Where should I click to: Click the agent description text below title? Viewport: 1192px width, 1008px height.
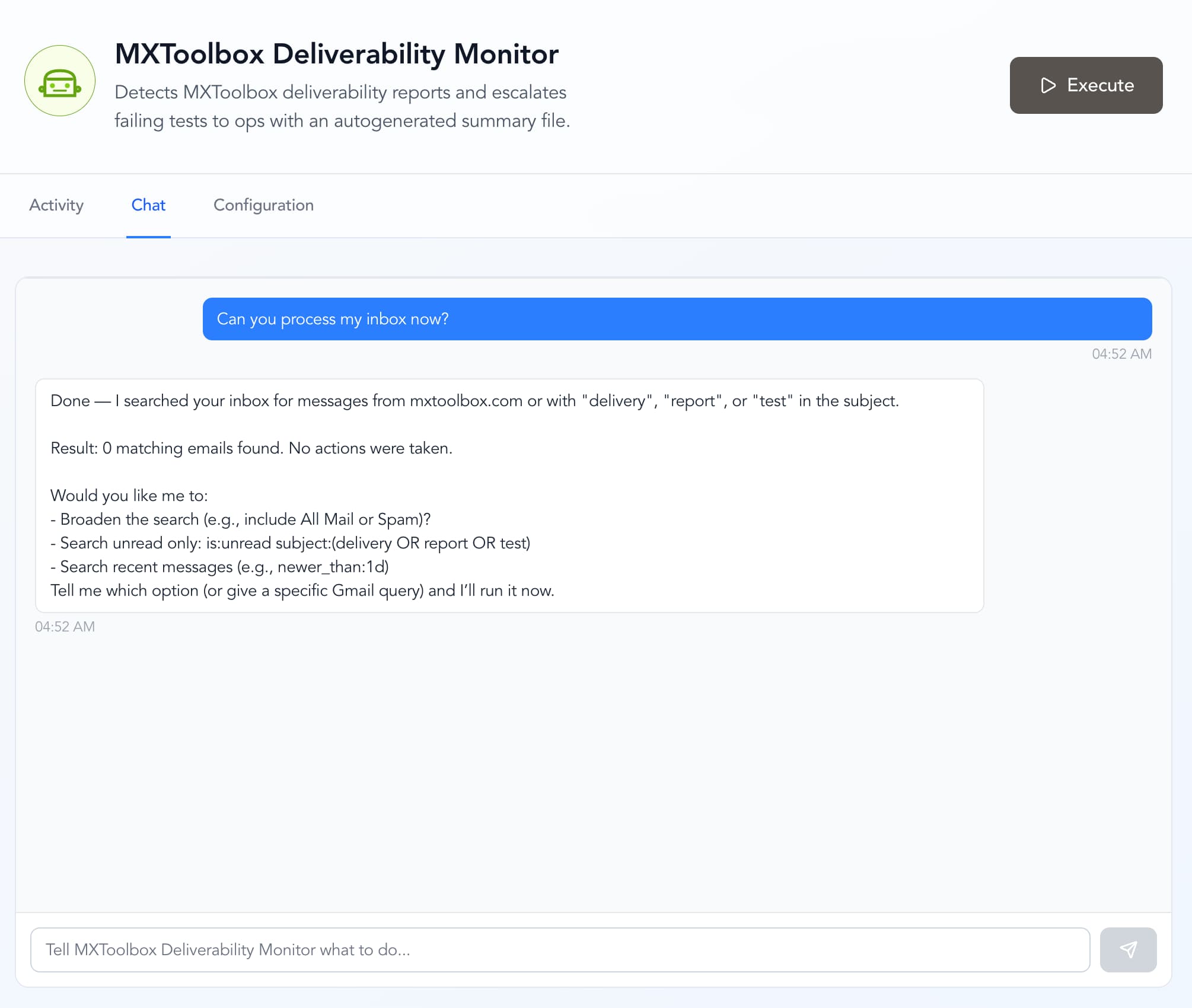(x=342, y=107)
